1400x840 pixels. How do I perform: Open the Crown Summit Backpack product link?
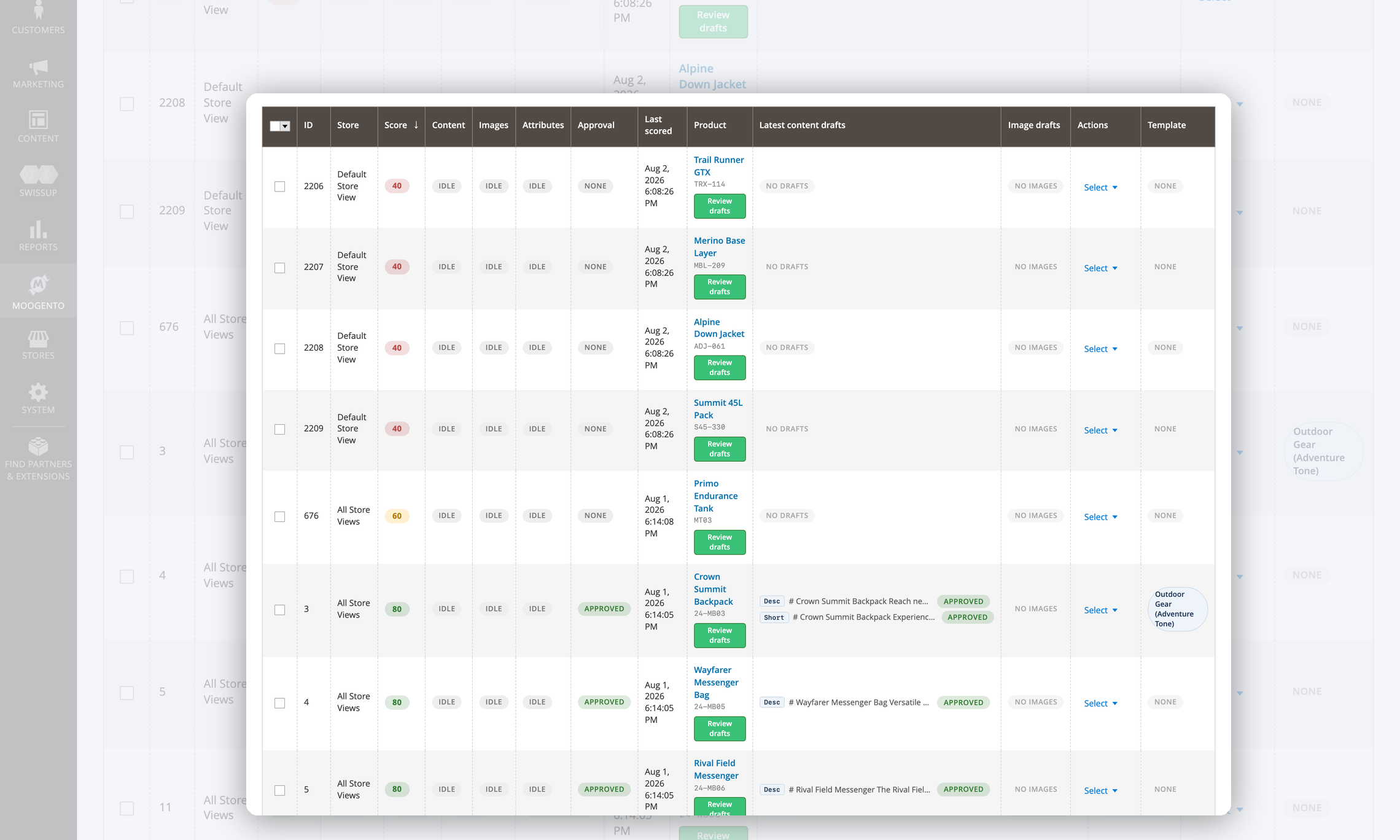[713, 589]
